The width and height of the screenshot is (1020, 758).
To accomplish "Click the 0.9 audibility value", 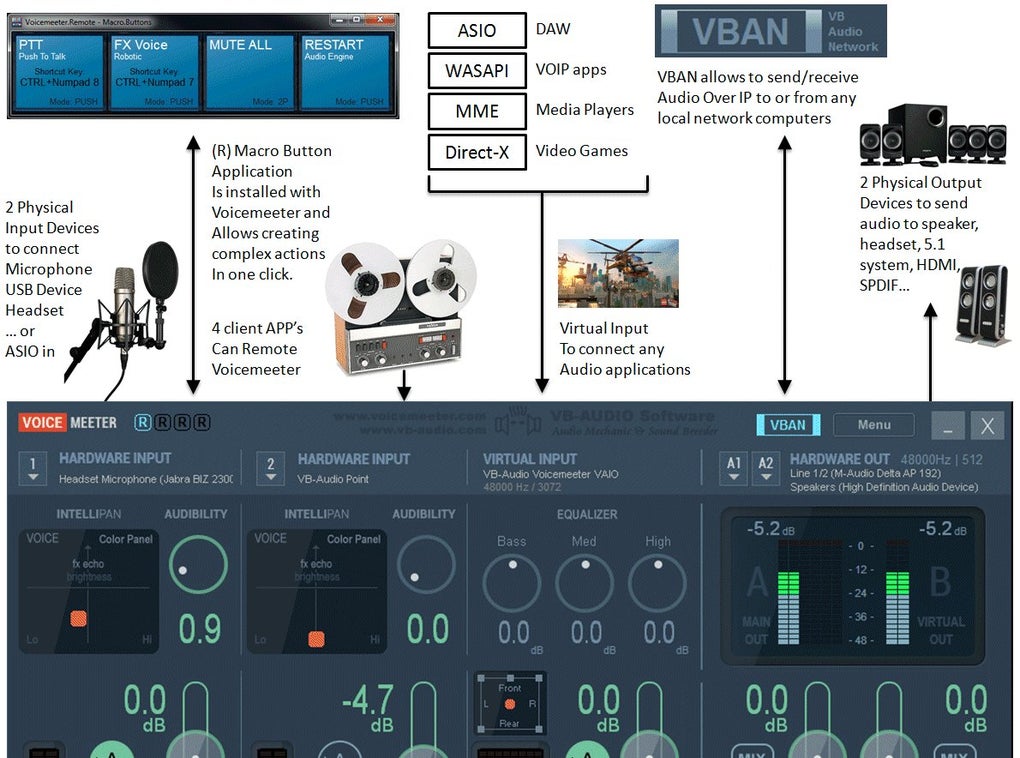I will [x=200, y=629].
